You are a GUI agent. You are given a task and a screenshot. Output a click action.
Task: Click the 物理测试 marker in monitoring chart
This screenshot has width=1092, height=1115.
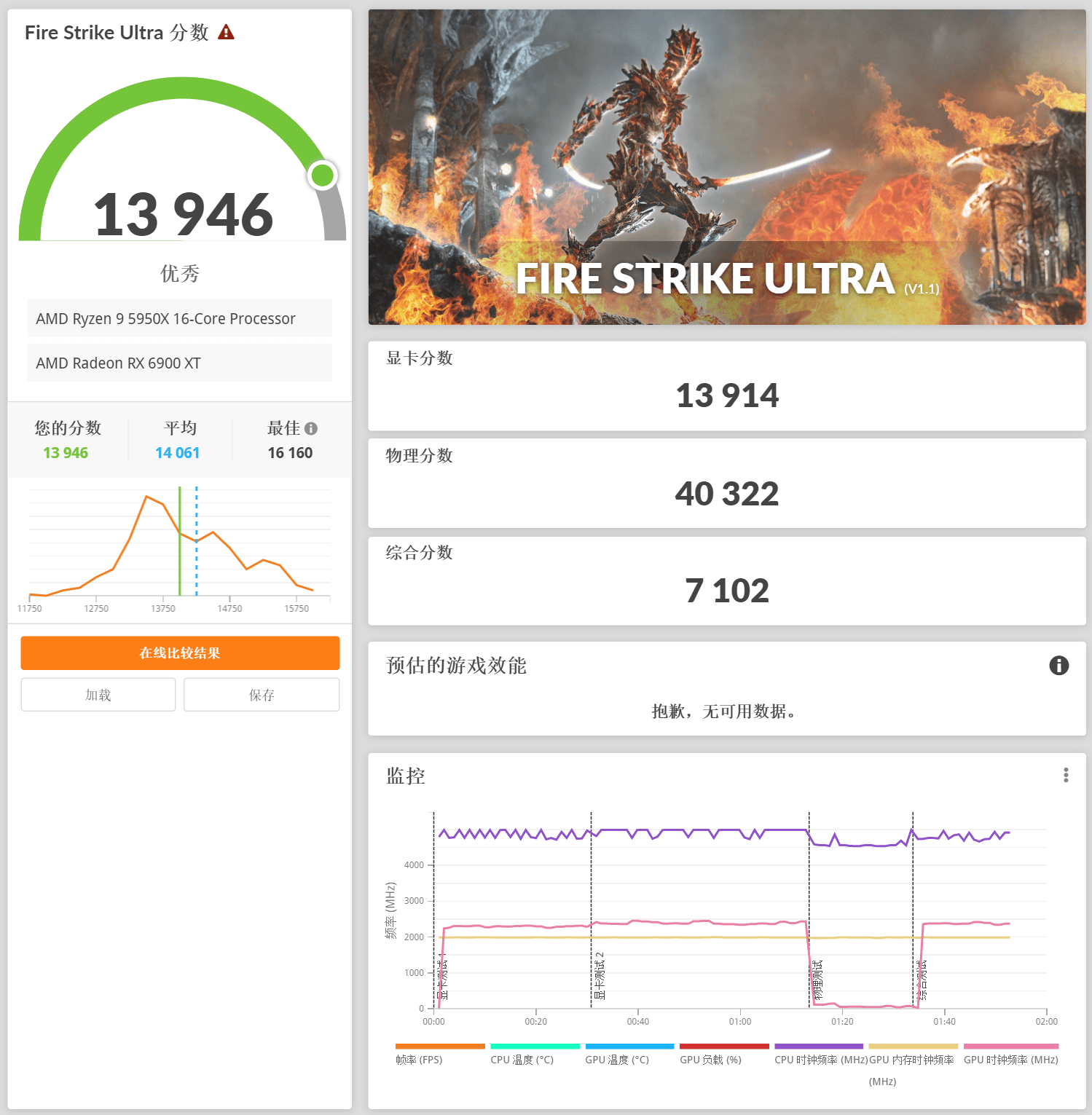tap(817, 980)
